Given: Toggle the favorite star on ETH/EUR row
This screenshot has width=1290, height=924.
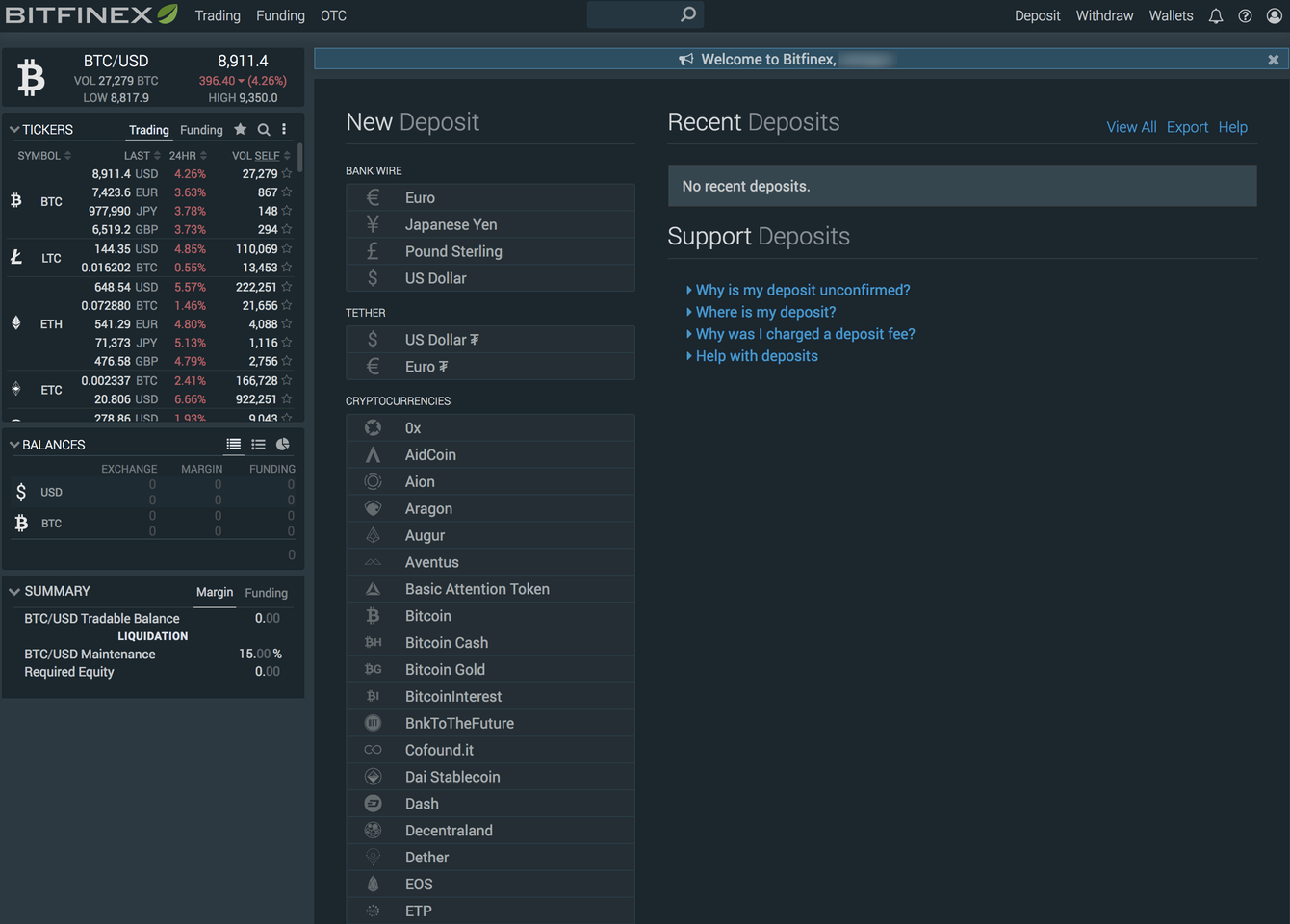Looking at the screenshot, I should click(287, 323).
